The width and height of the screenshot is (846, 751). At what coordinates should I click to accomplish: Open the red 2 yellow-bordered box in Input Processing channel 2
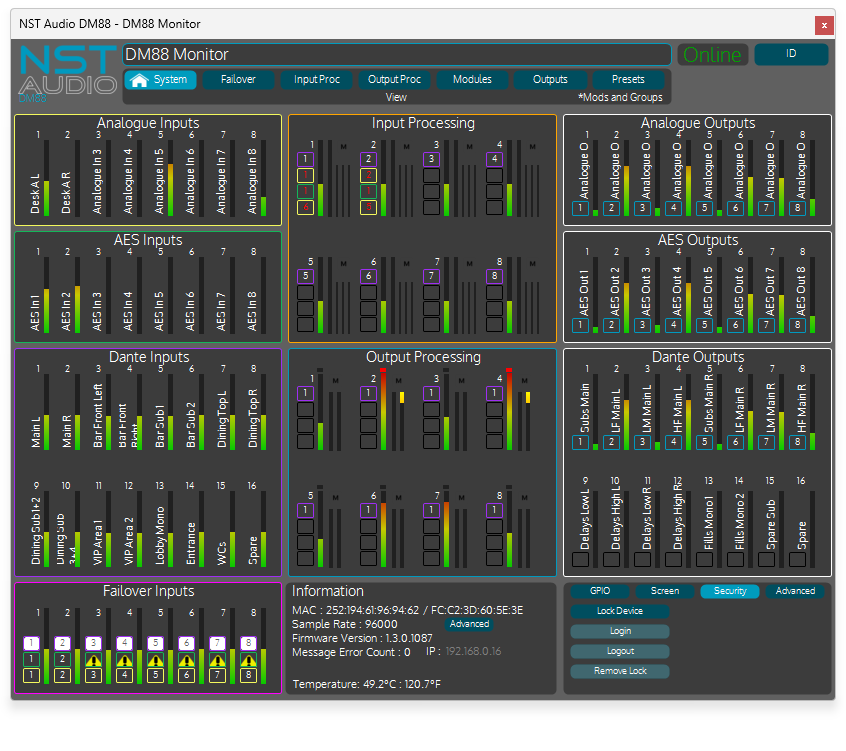click(369, 175)
